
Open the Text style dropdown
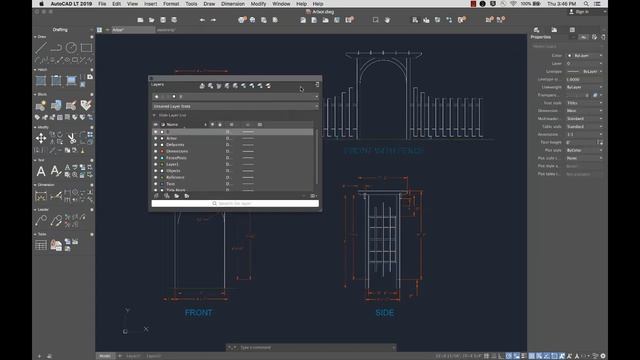pyautogui.click(x=584, y=103)
